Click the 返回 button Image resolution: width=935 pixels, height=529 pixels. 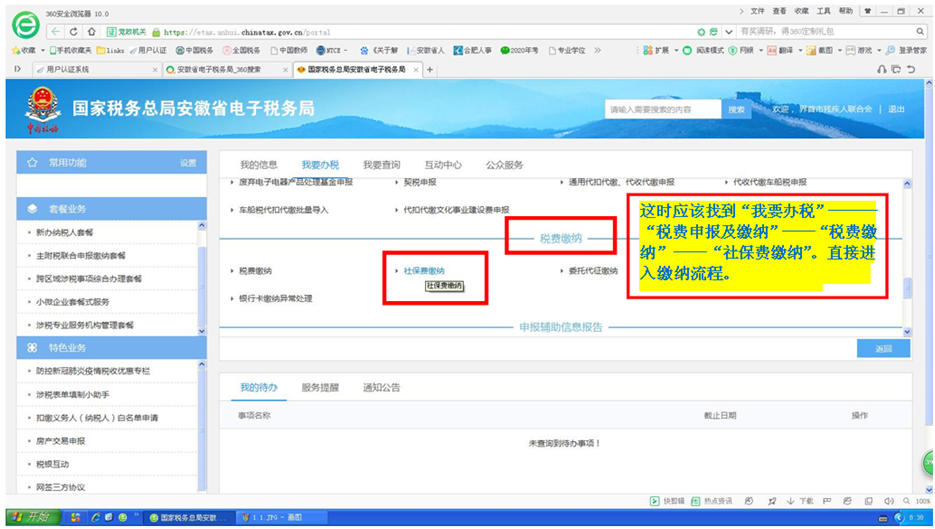tap(884, 349)
